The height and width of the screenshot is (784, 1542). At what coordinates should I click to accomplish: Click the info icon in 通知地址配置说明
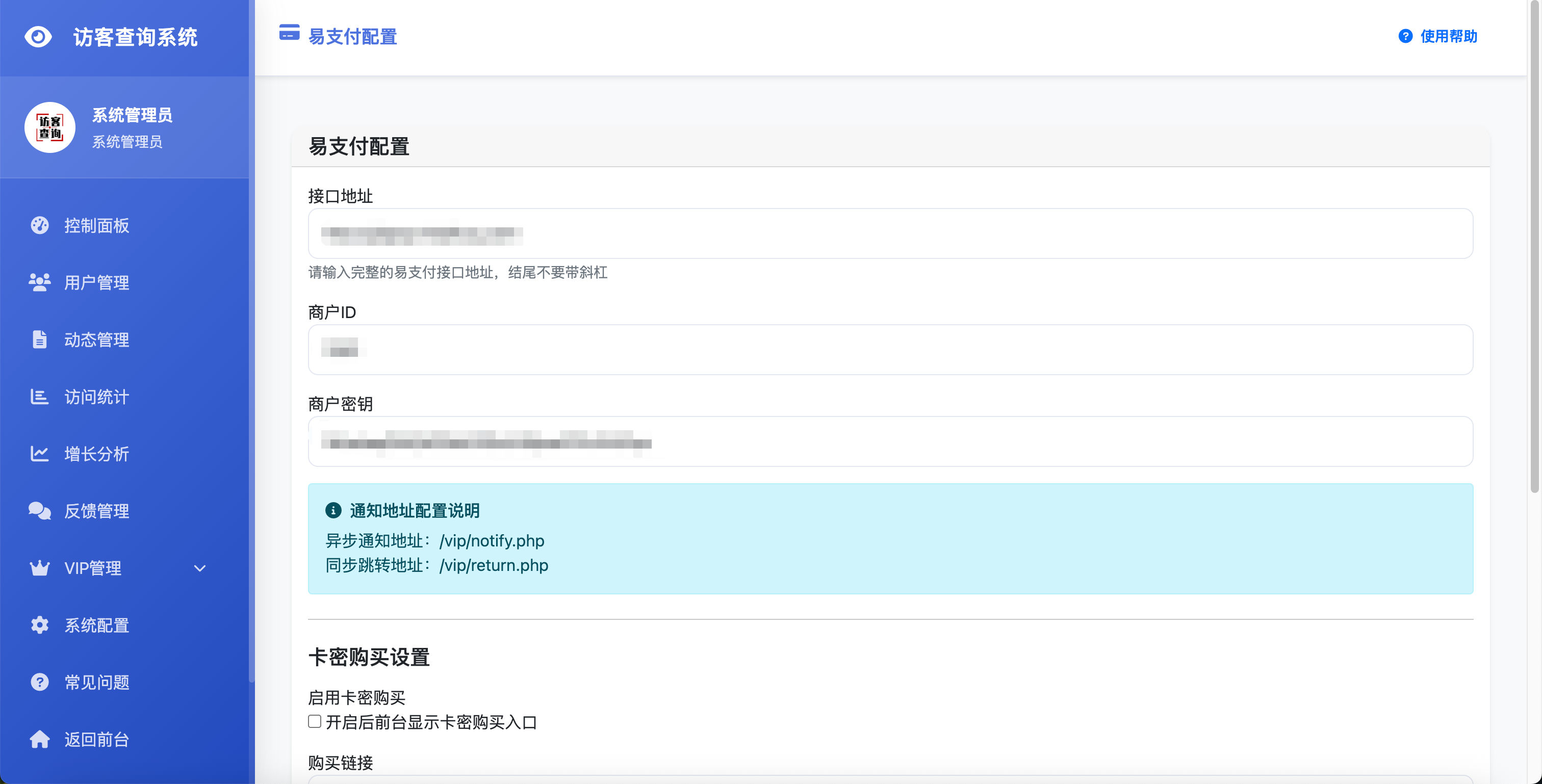coord(333,510)
